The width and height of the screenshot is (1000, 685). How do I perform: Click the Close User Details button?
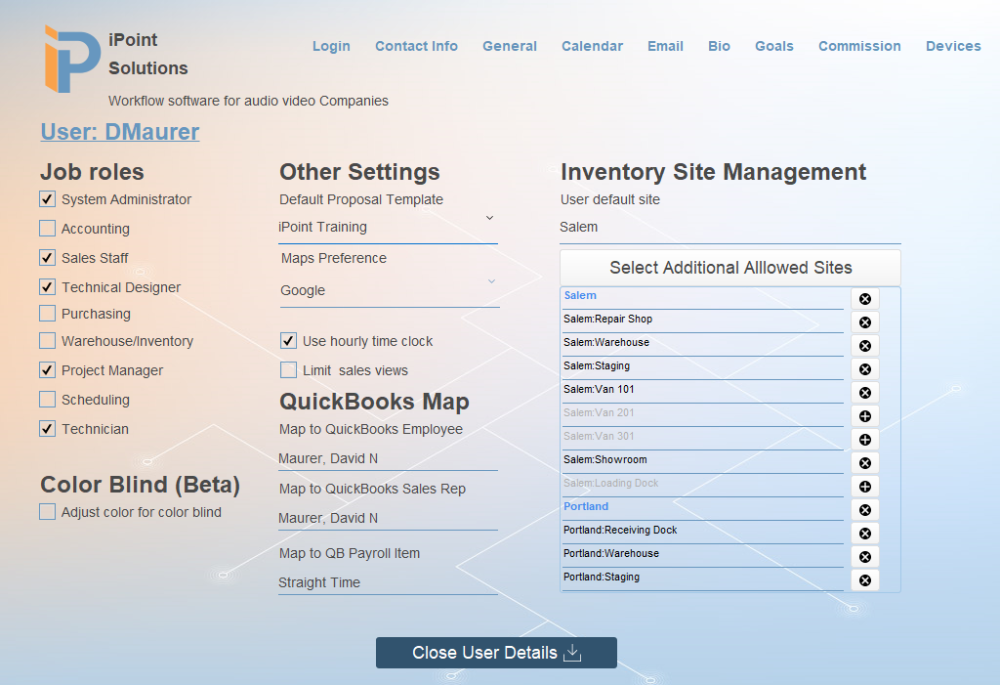pos(496,652)
